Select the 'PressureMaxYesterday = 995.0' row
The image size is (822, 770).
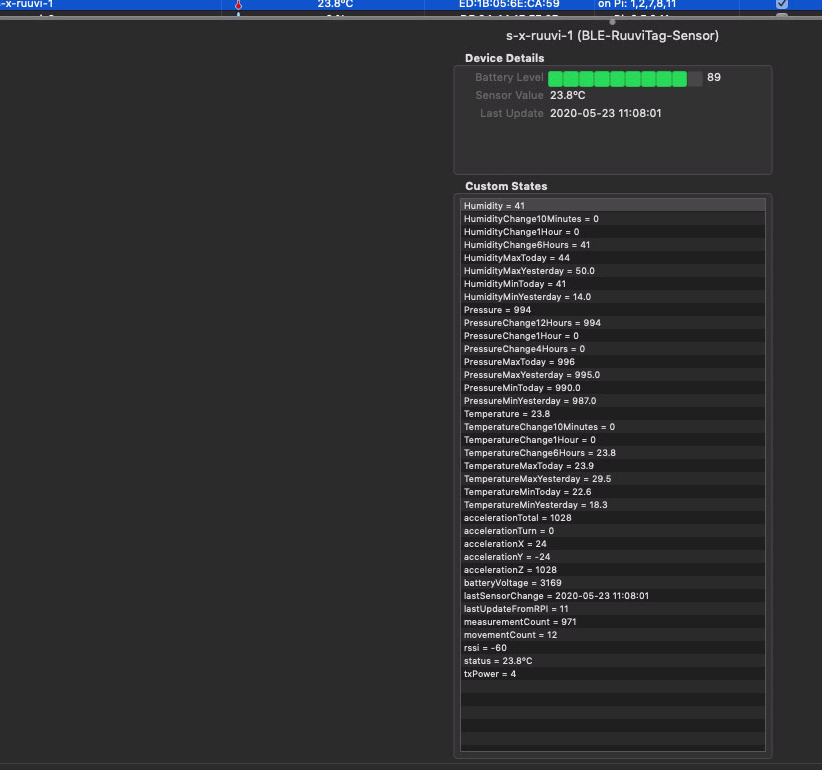[612, 375]
